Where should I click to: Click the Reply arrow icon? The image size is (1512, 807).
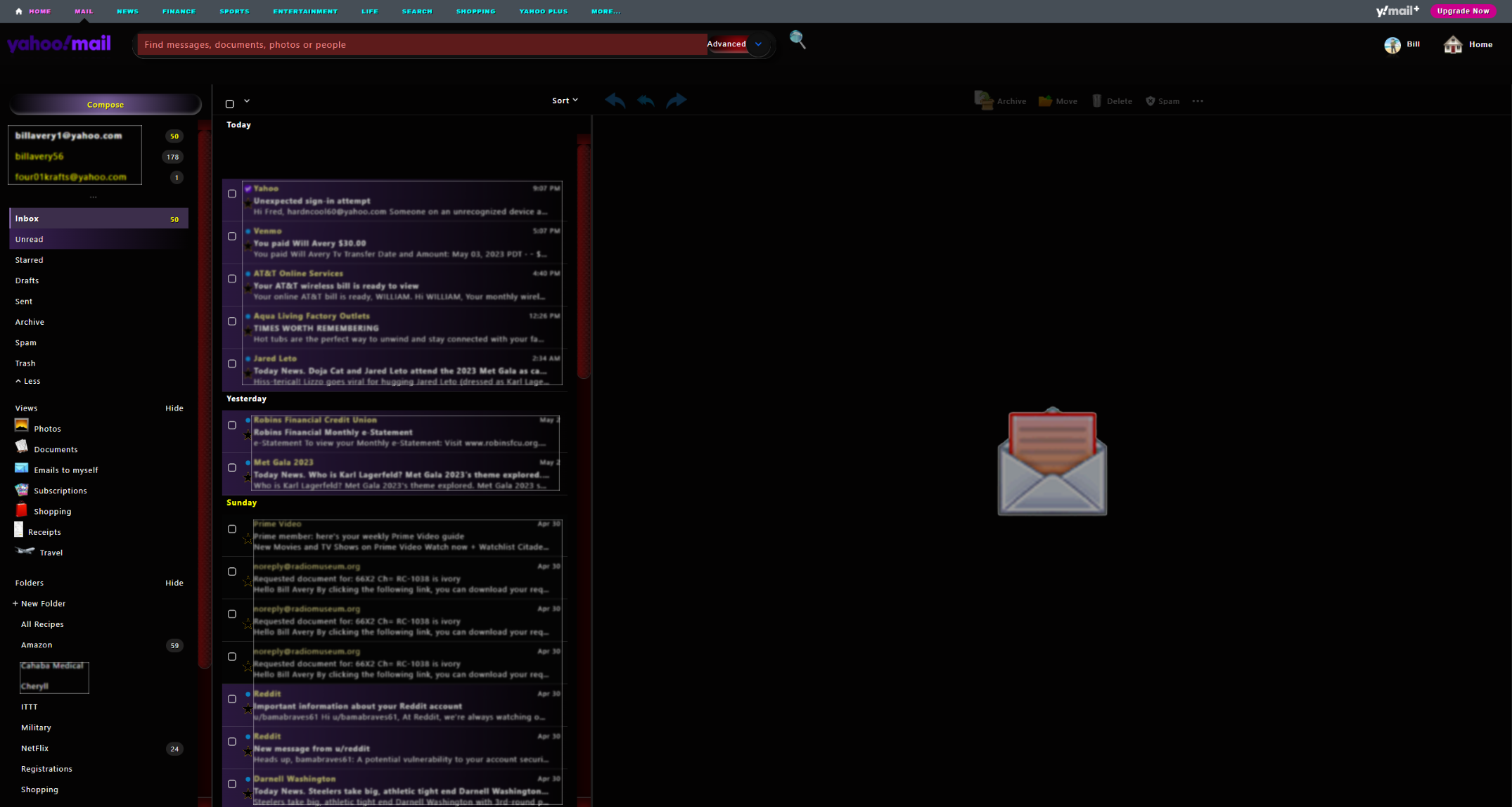click(615, 101)
